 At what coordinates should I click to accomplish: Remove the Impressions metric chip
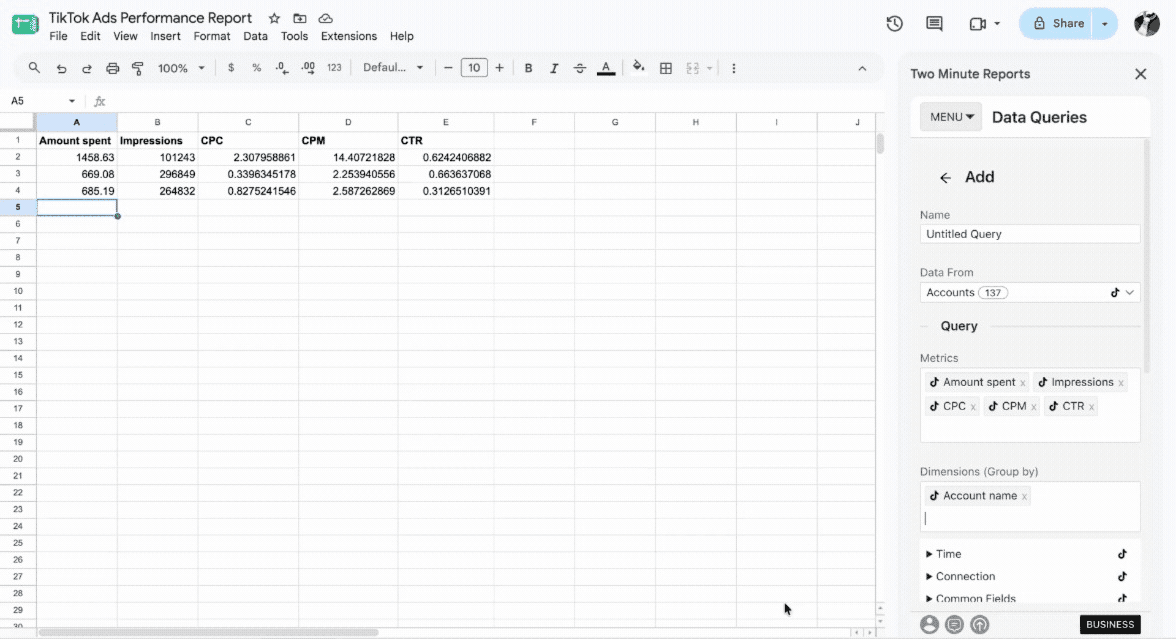pos(1120,383)
